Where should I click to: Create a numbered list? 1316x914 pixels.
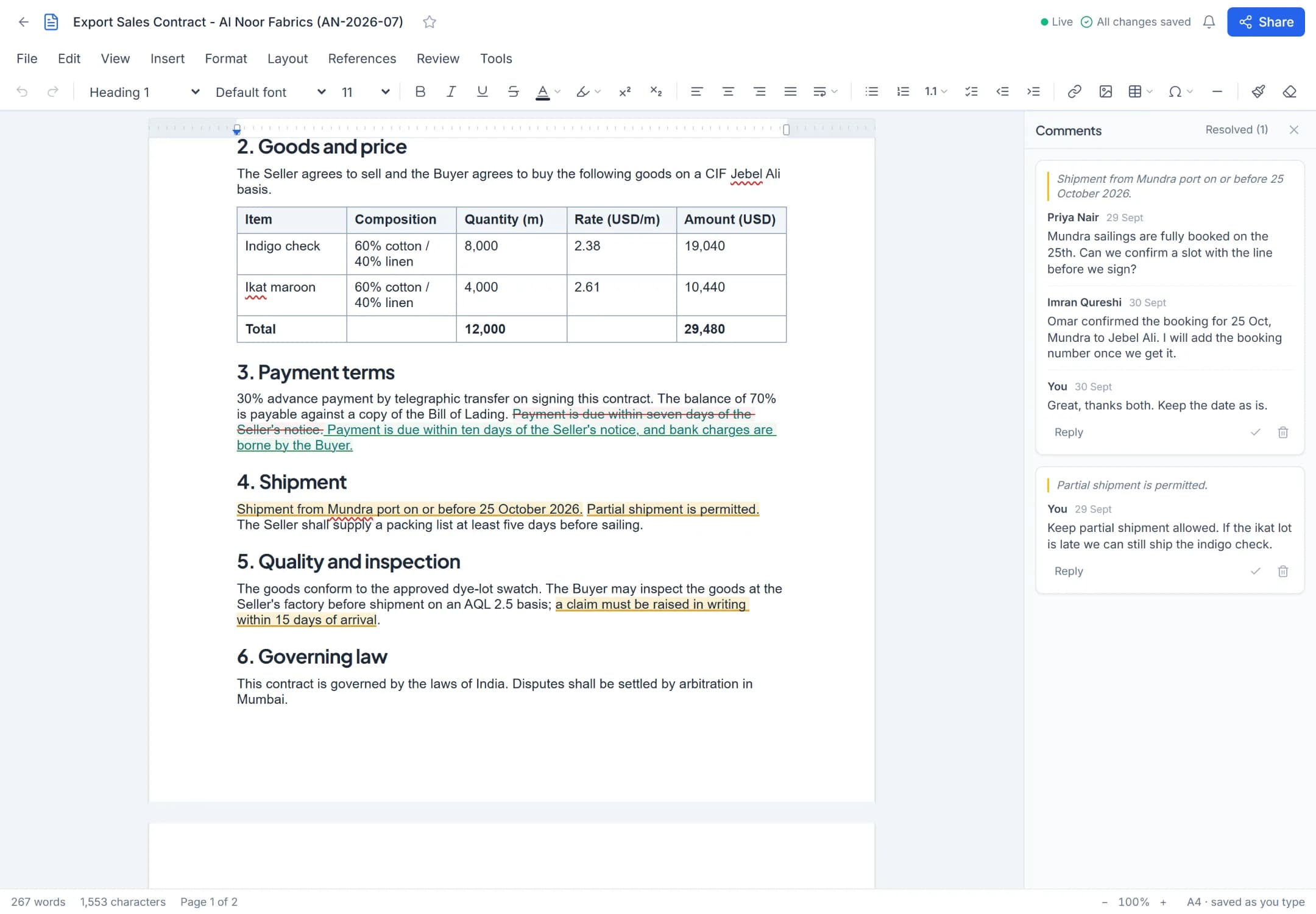pyautogui.click(x=903, y=92)
